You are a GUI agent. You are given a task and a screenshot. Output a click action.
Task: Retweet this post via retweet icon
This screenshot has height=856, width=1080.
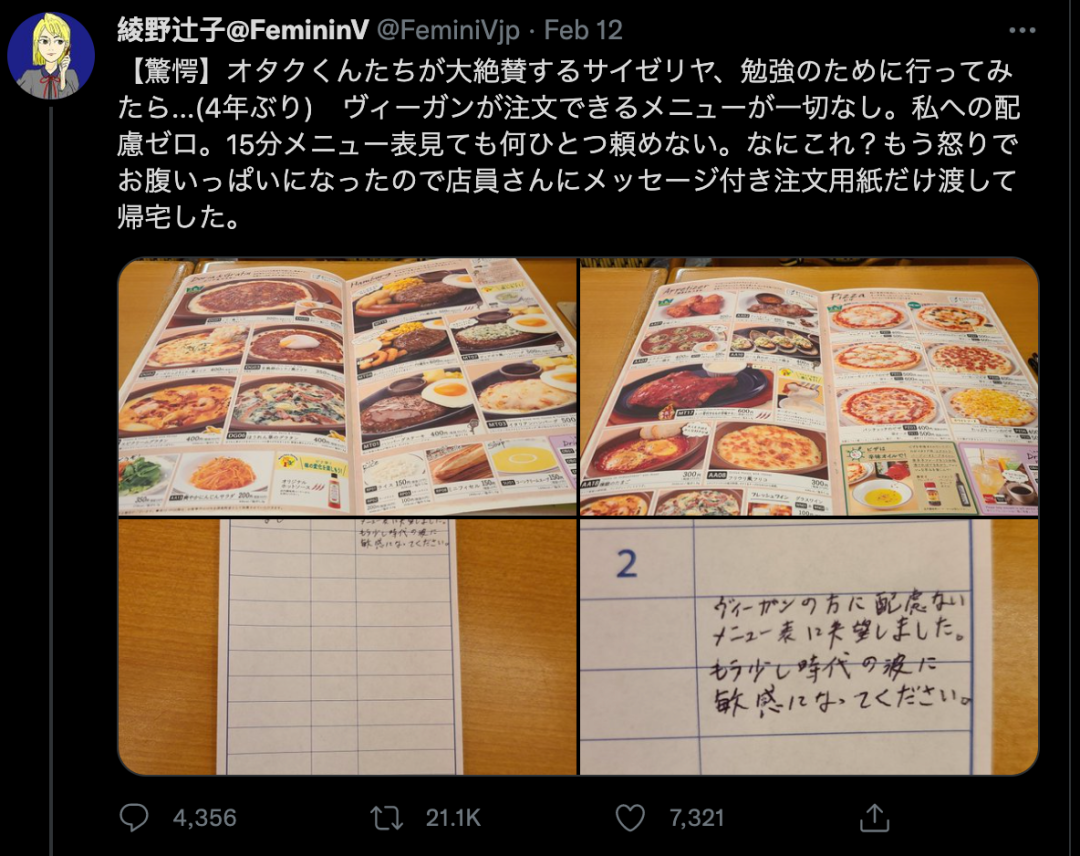[x=386, y=817]
